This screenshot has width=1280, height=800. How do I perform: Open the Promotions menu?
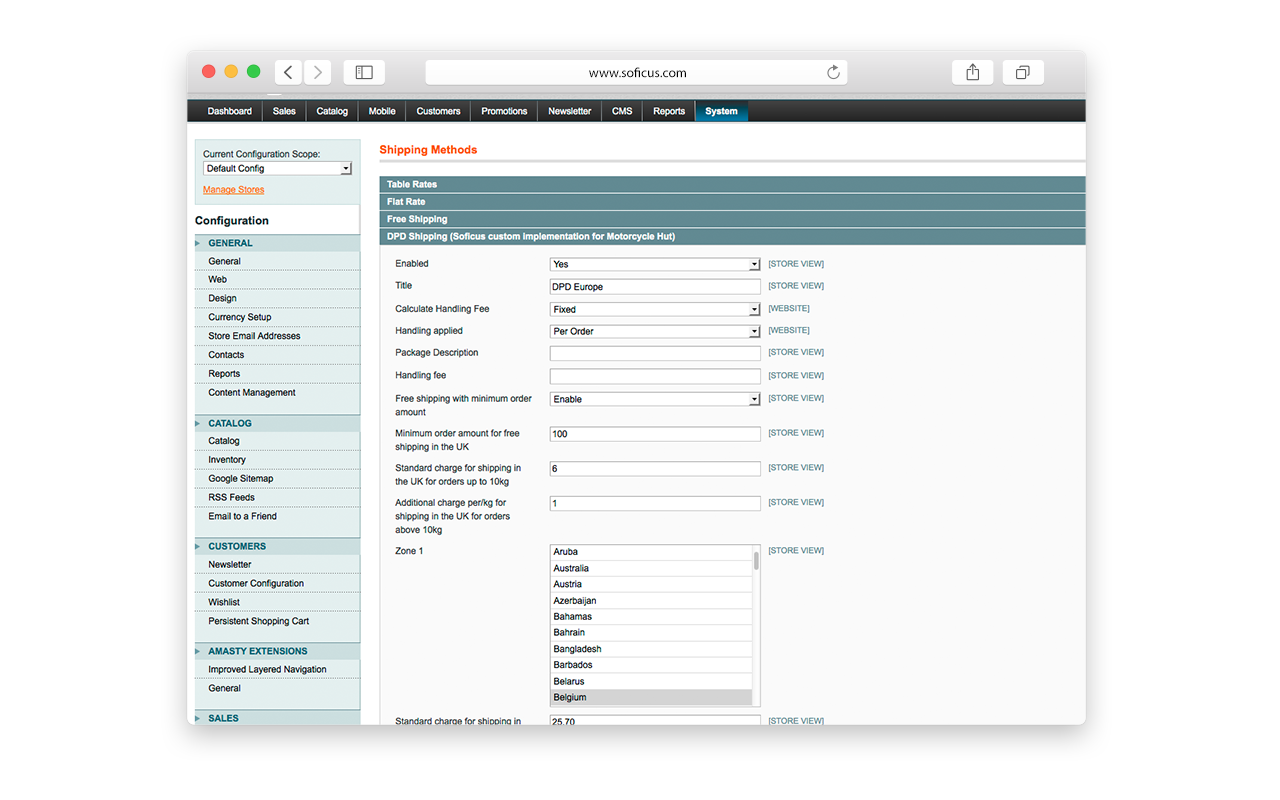(504, 111)
